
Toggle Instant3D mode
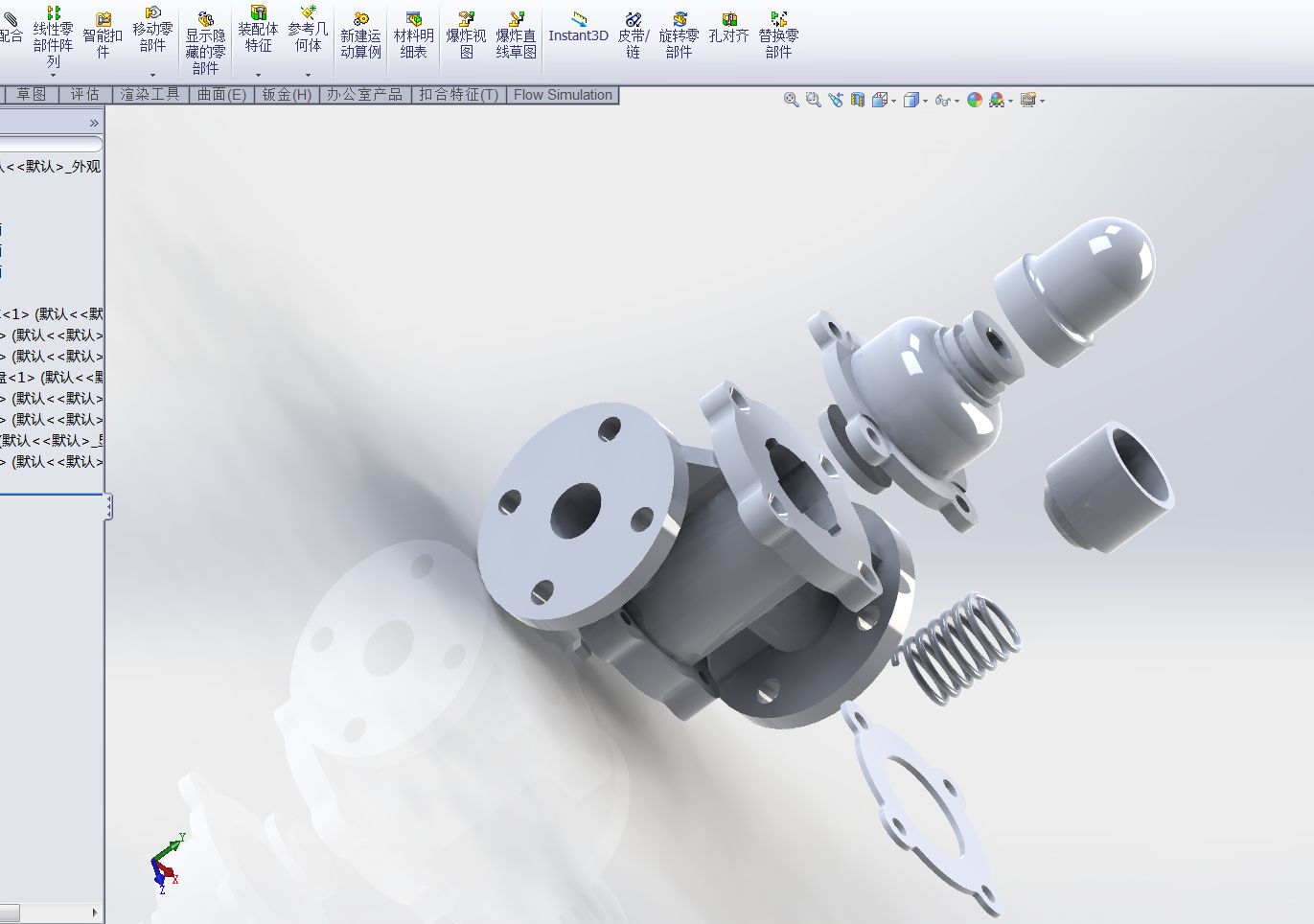pyautogui.click(x=578, y=27)
